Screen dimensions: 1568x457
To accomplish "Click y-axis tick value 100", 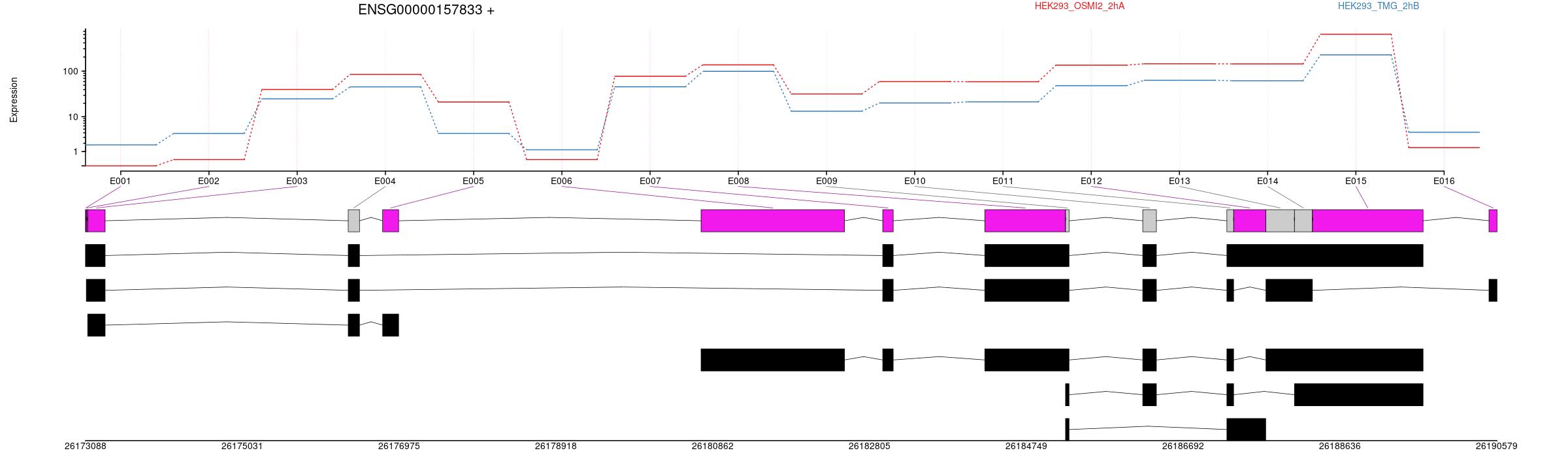I will click(71, 71).
